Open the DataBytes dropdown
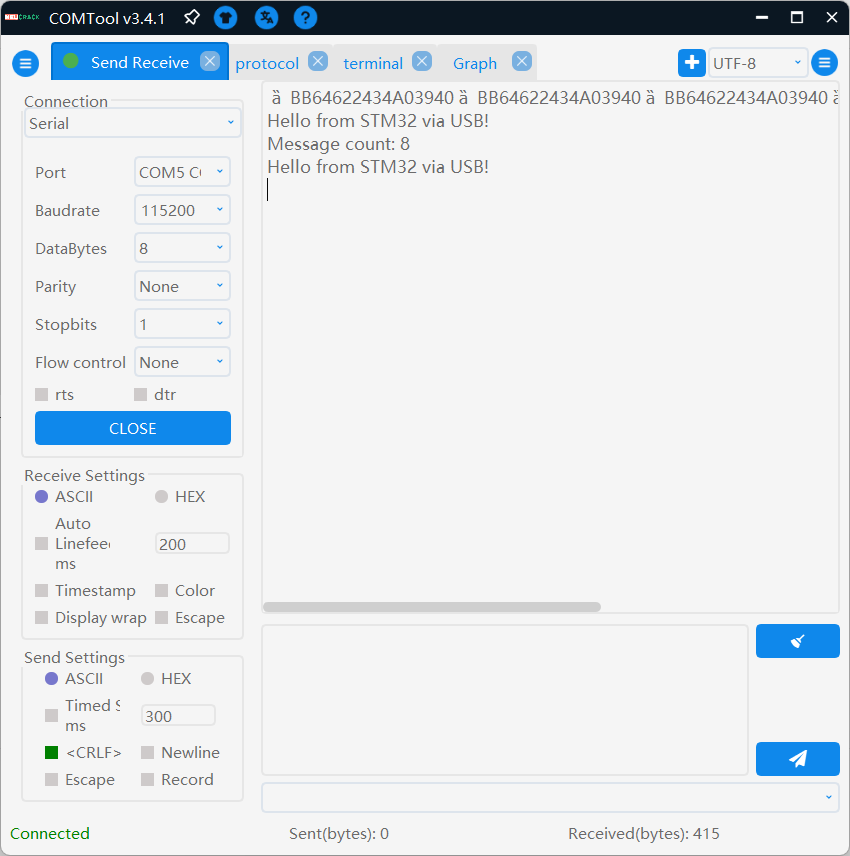 [x=182, y=248]
